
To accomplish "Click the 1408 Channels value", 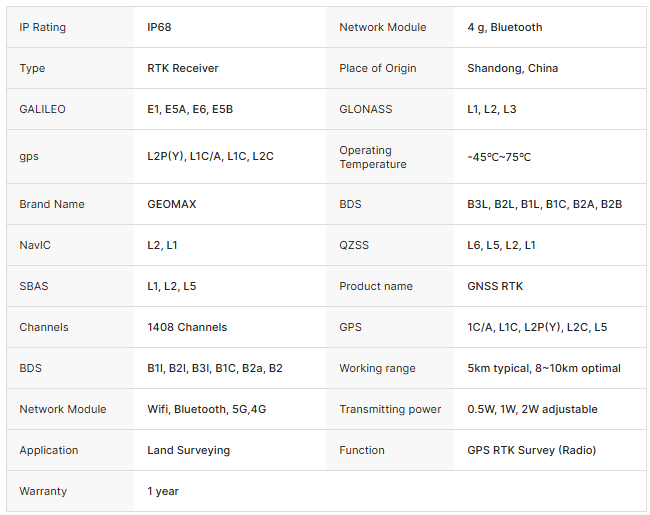I will 187,327.
